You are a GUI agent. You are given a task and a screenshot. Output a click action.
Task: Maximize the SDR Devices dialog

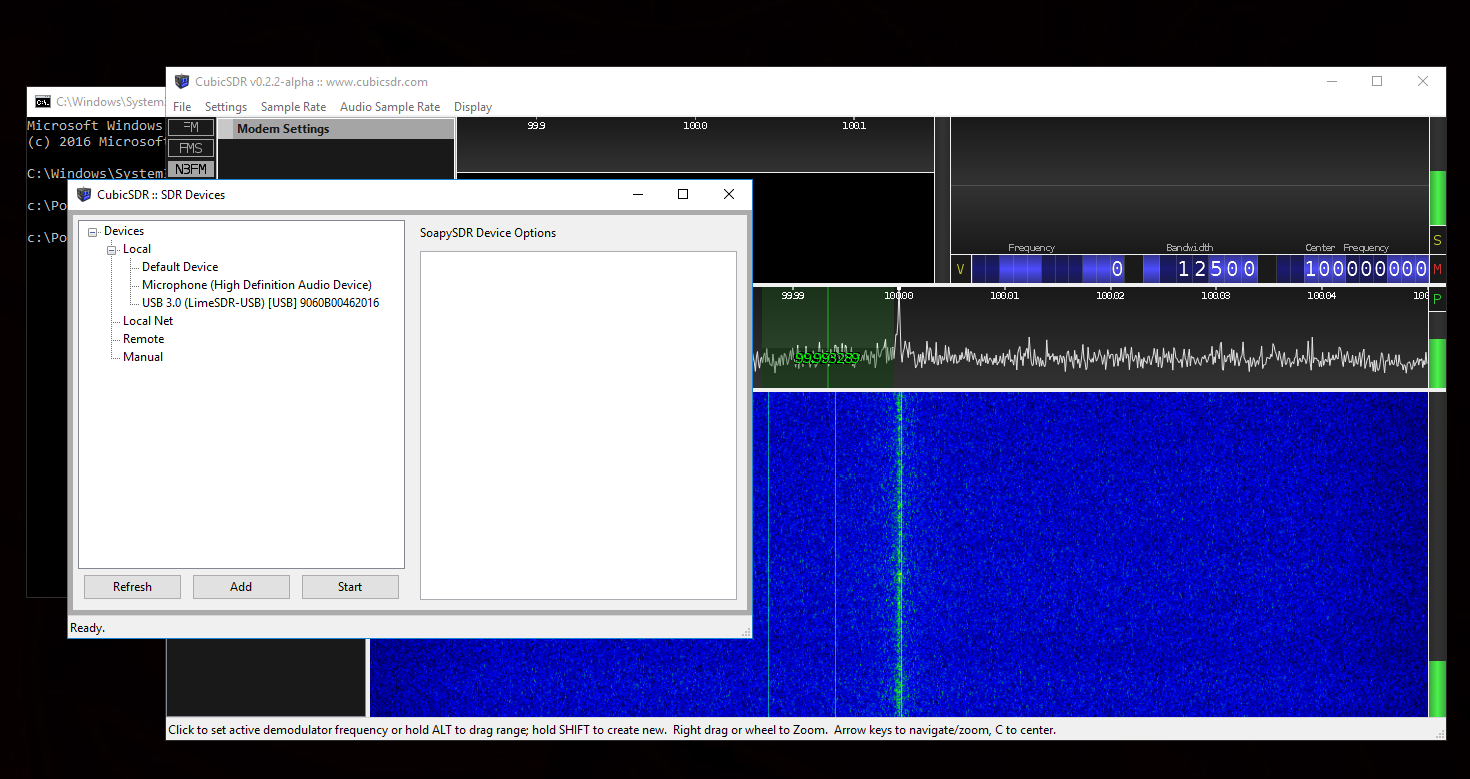tap(683, 194)
